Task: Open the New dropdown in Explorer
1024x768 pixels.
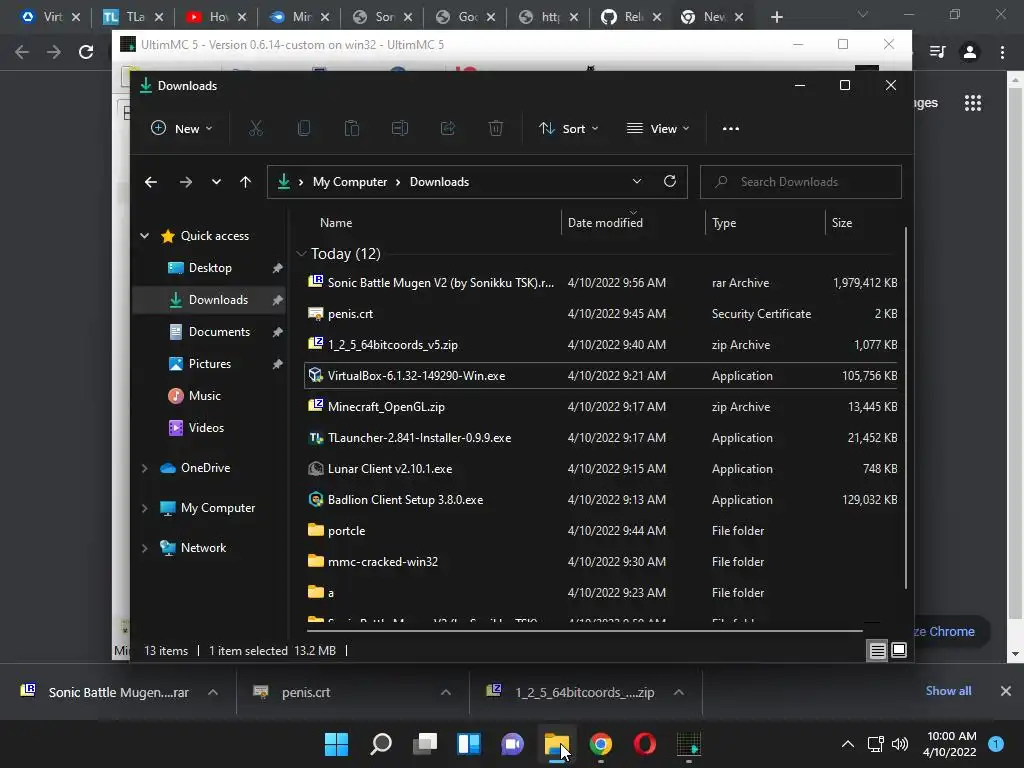Action: (x=182, y=129)
